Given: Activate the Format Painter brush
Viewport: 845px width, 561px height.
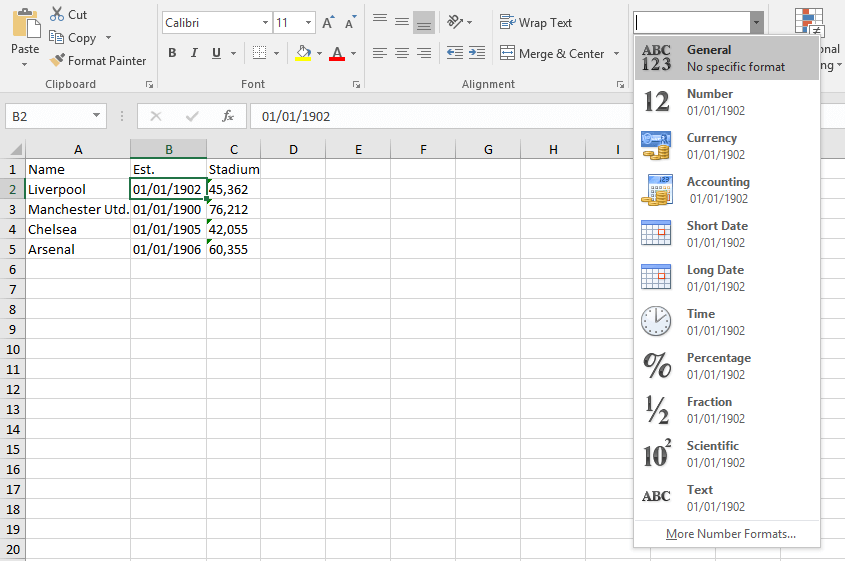Looking at the screenshot, I should coord(57,60).
